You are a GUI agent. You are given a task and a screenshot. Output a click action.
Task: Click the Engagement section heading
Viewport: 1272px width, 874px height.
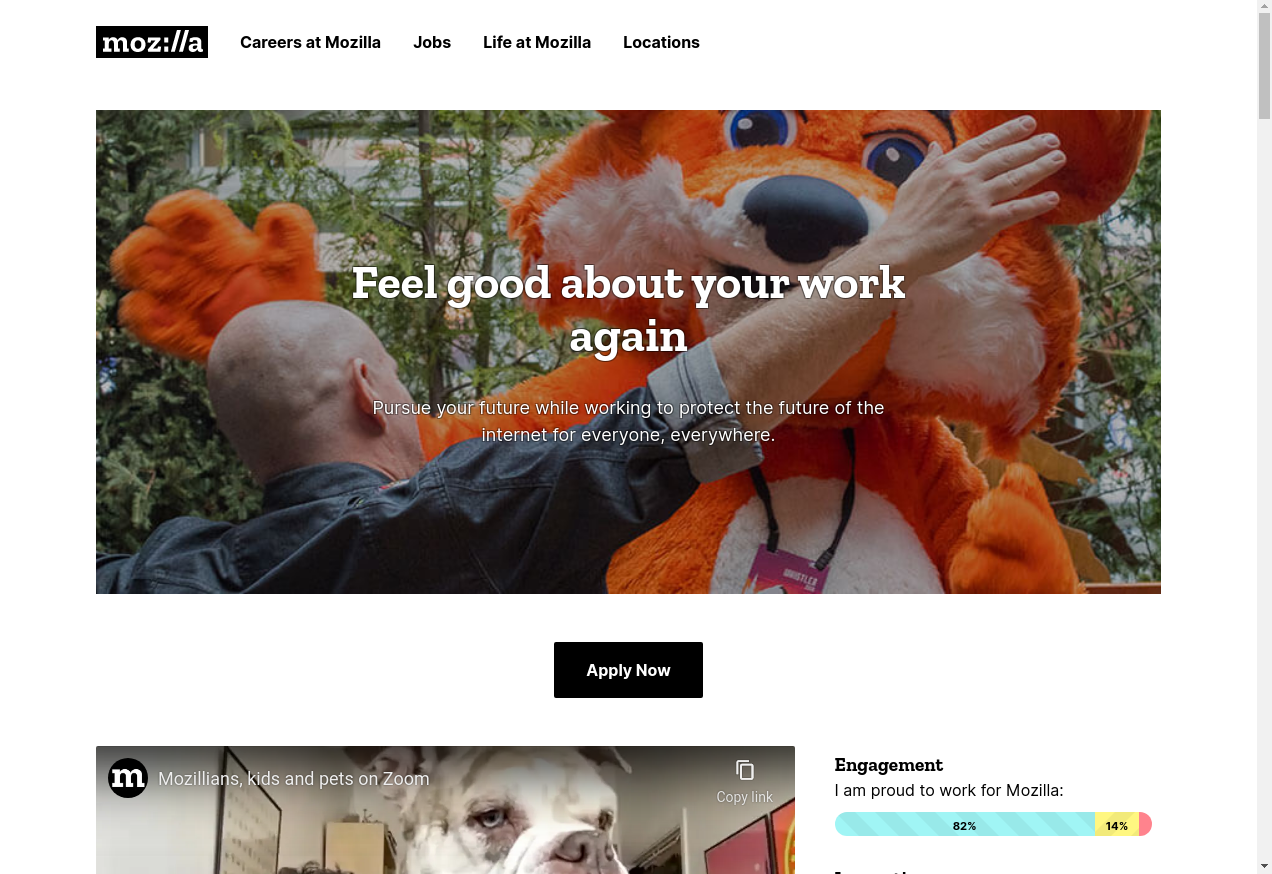889,765
